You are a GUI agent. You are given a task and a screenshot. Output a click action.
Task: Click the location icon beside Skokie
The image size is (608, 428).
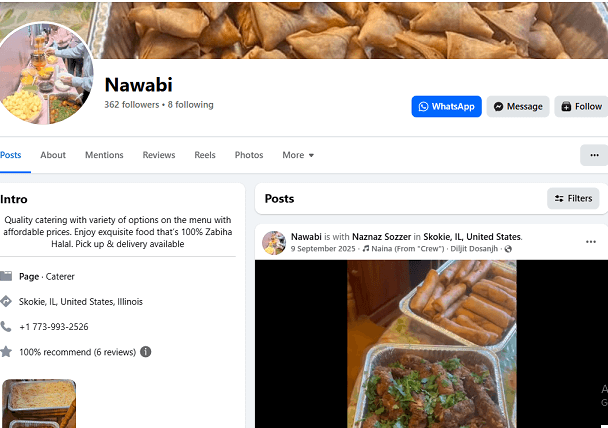[x=6, y=301]
